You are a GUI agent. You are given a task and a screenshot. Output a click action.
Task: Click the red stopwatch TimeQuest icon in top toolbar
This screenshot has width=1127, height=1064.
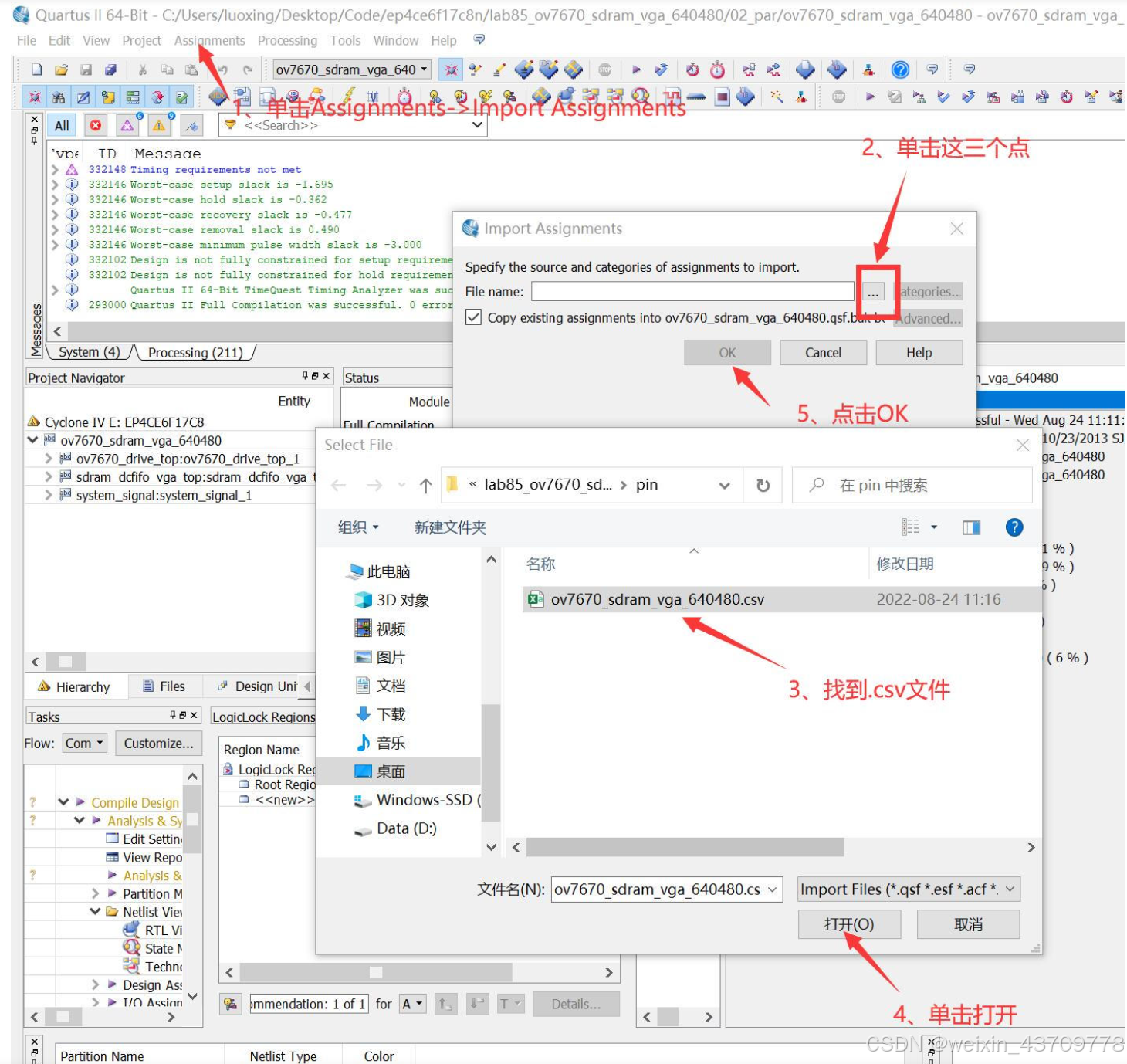coord(717,70)
